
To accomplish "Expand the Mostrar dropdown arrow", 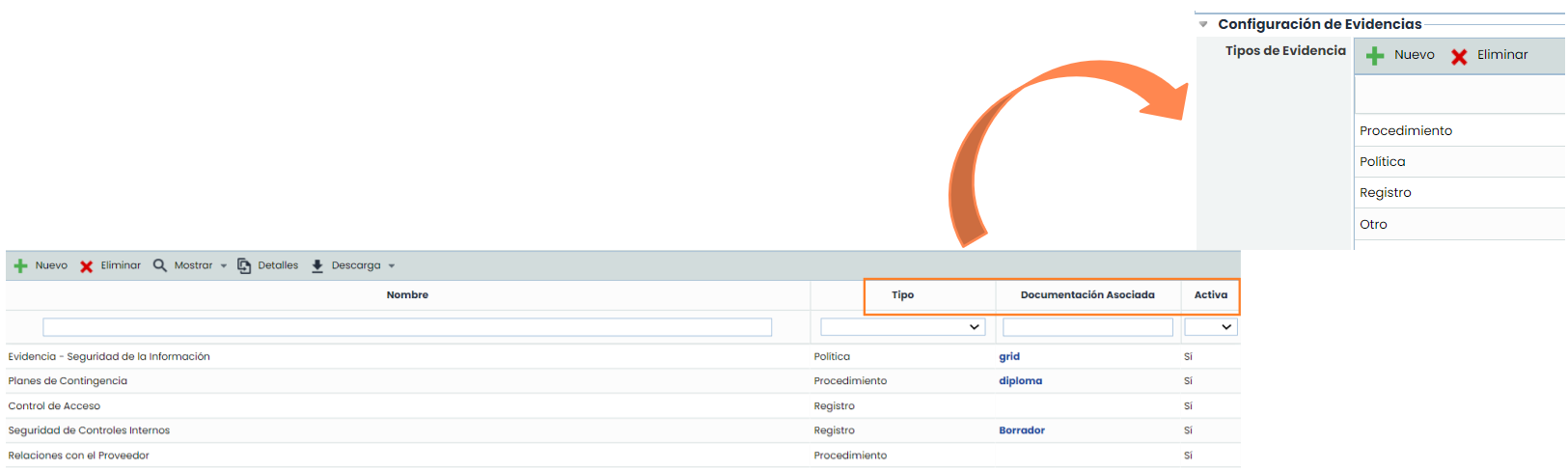I will click(x=224, y=266).
